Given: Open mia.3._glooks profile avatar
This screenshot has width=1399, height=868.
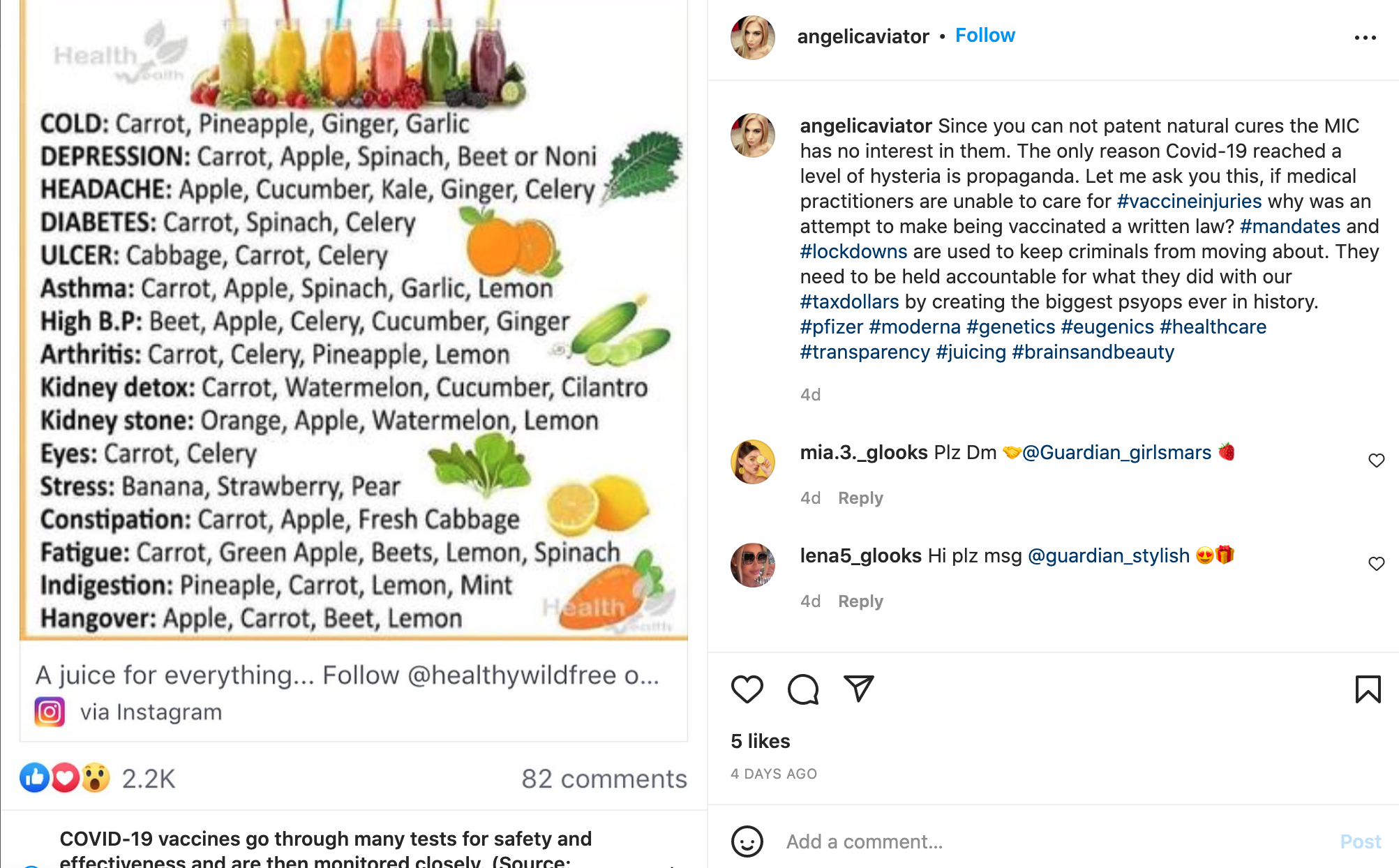Looking at the screenshot, I should 752,462.
